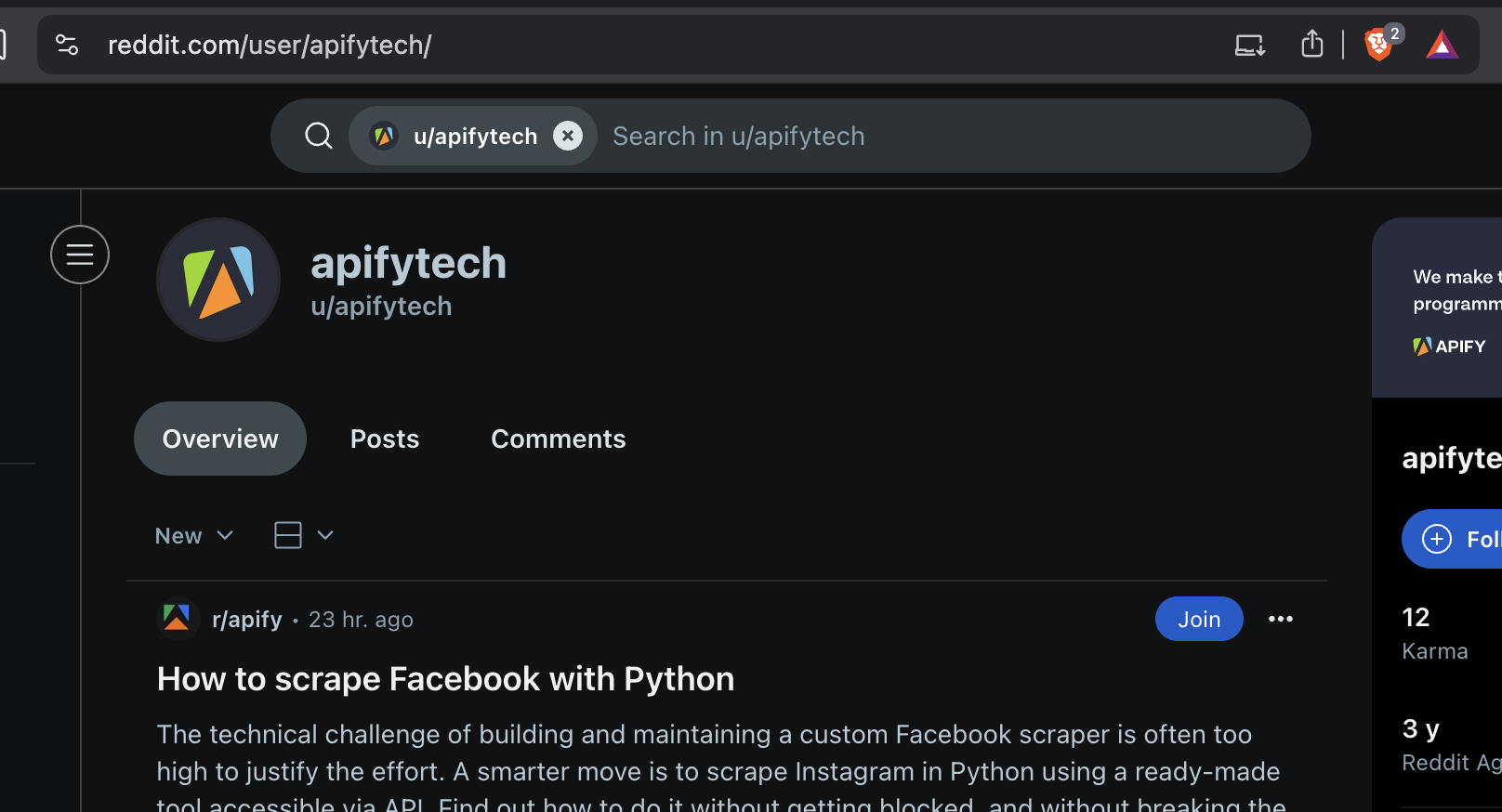Screen dimensions: 1502x812
Task: Open the view layout dropdown
Action: 304,535
